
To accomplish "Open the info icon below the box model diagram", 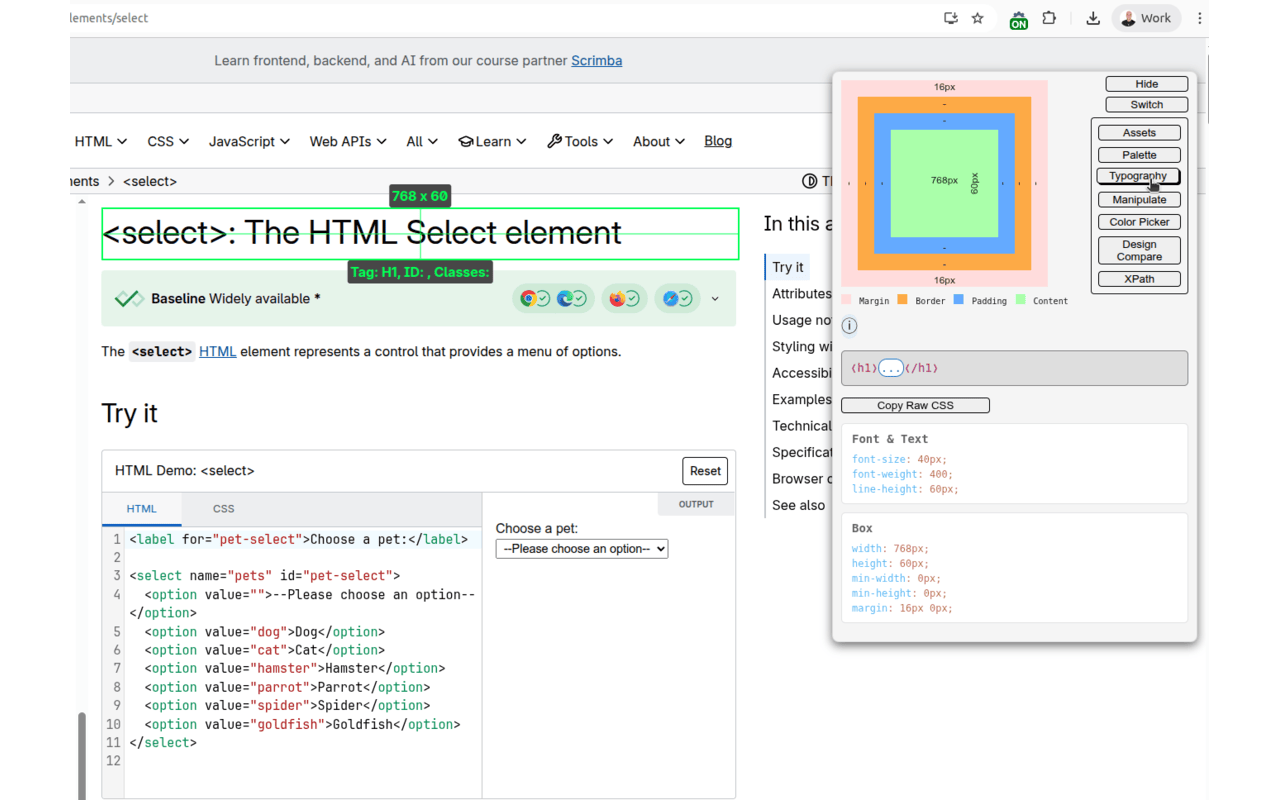I will click(x=848, y=325).
